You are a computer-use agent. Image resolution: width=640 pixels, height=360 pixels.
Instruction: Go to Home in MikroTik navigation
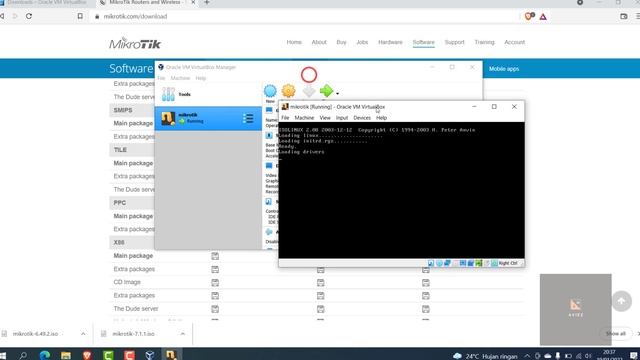(294, 42)
